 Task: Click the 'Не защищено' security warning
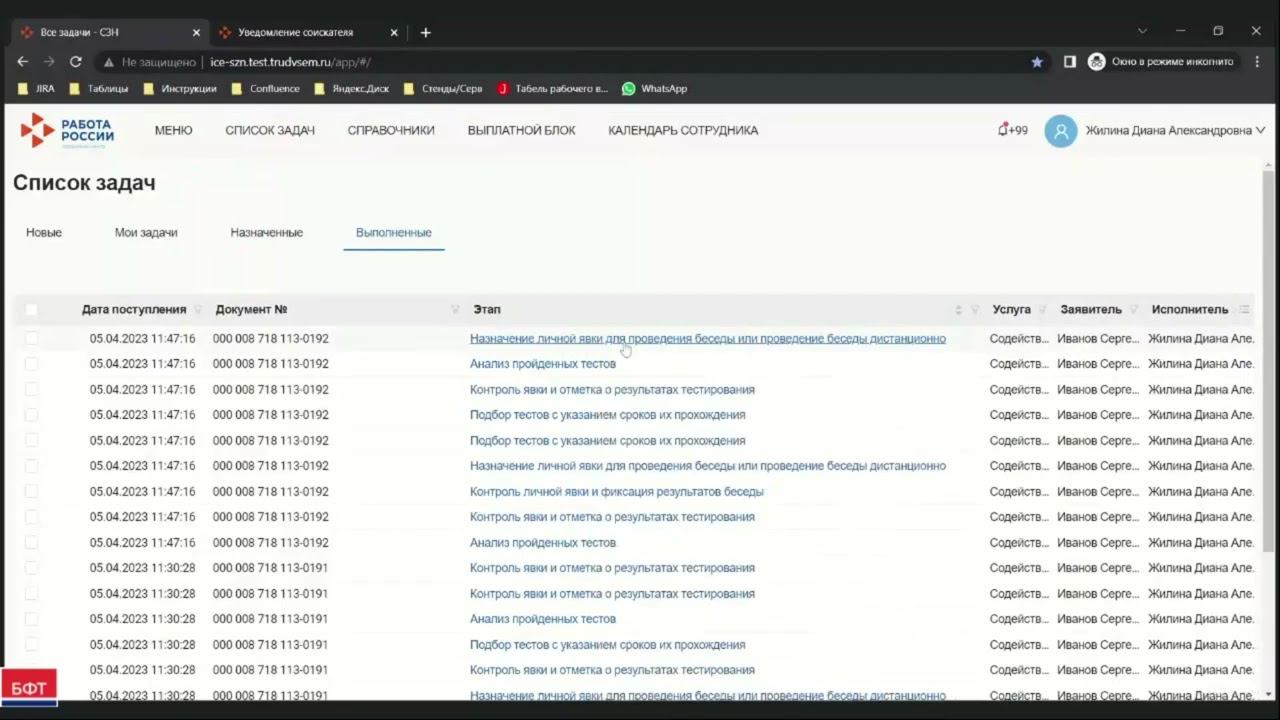click(148, 62)
